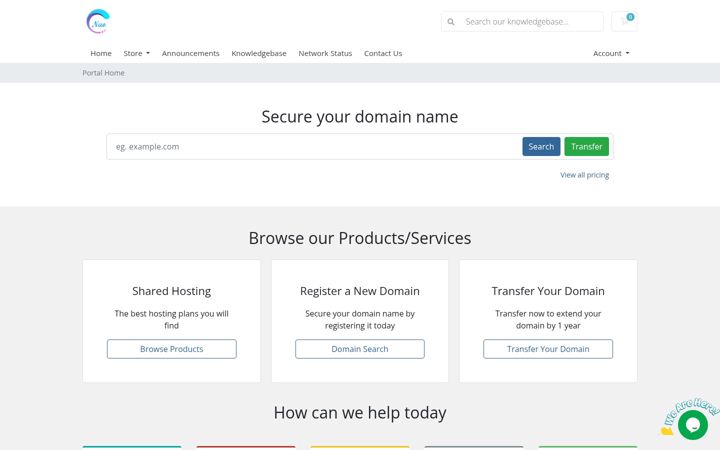Go to the Home menu item

click(101, 53)
